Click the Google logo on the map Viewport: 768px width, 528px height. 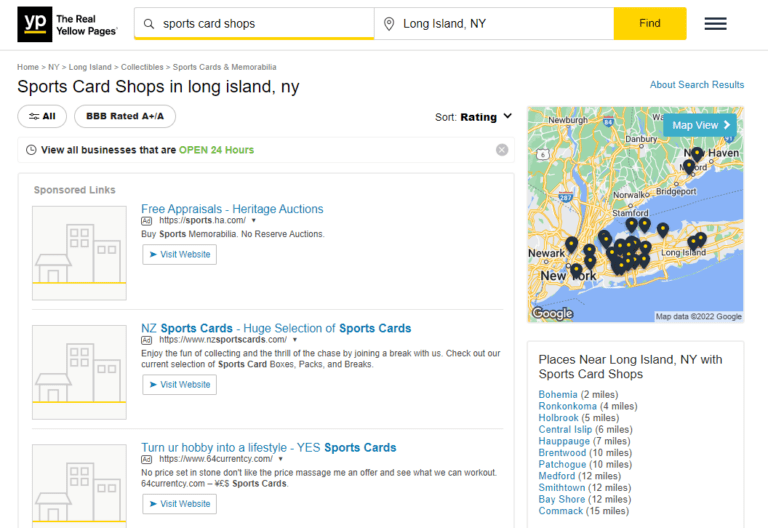pyautogui.click(x=552, y=313)
